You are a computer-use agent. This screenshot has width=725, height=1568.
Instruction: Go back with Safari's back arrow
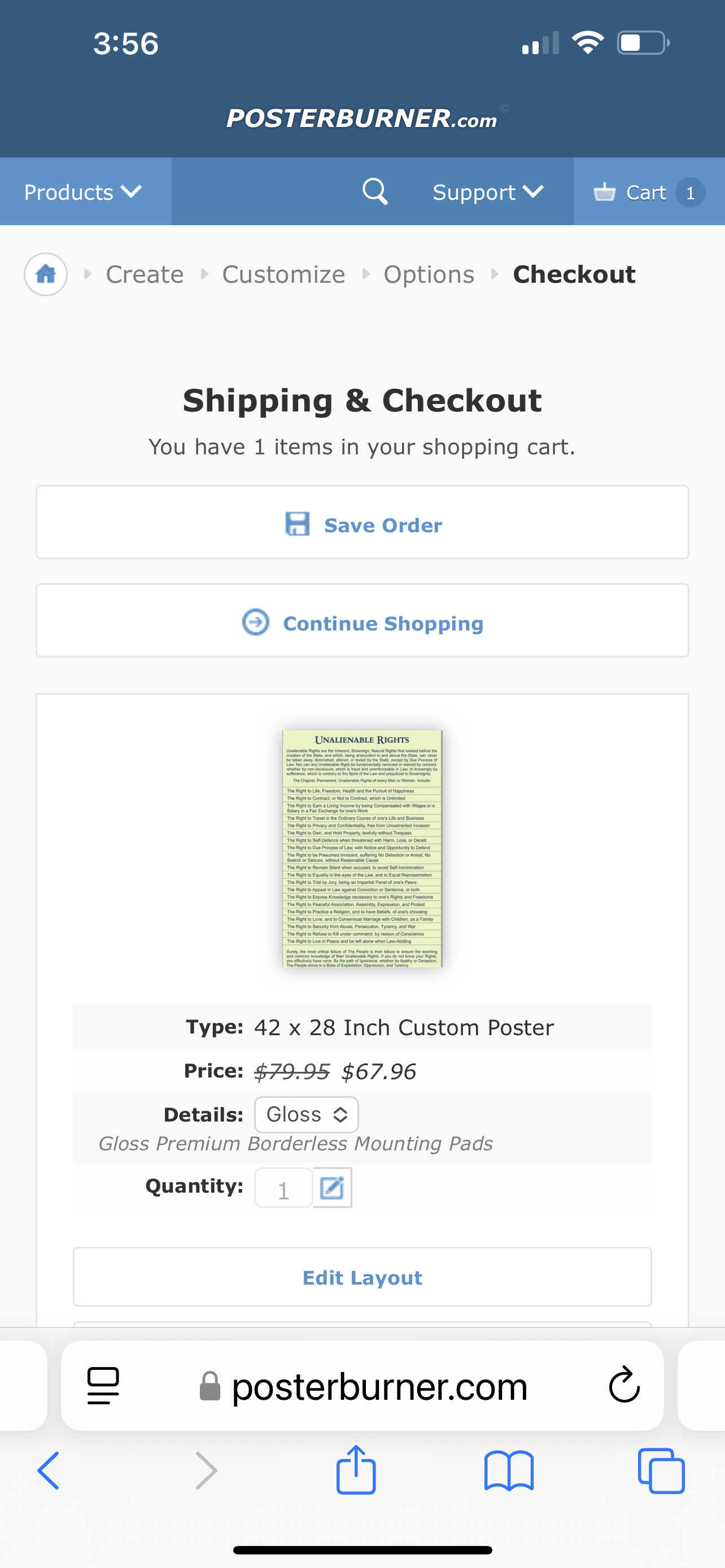(x=49, y=1470)
